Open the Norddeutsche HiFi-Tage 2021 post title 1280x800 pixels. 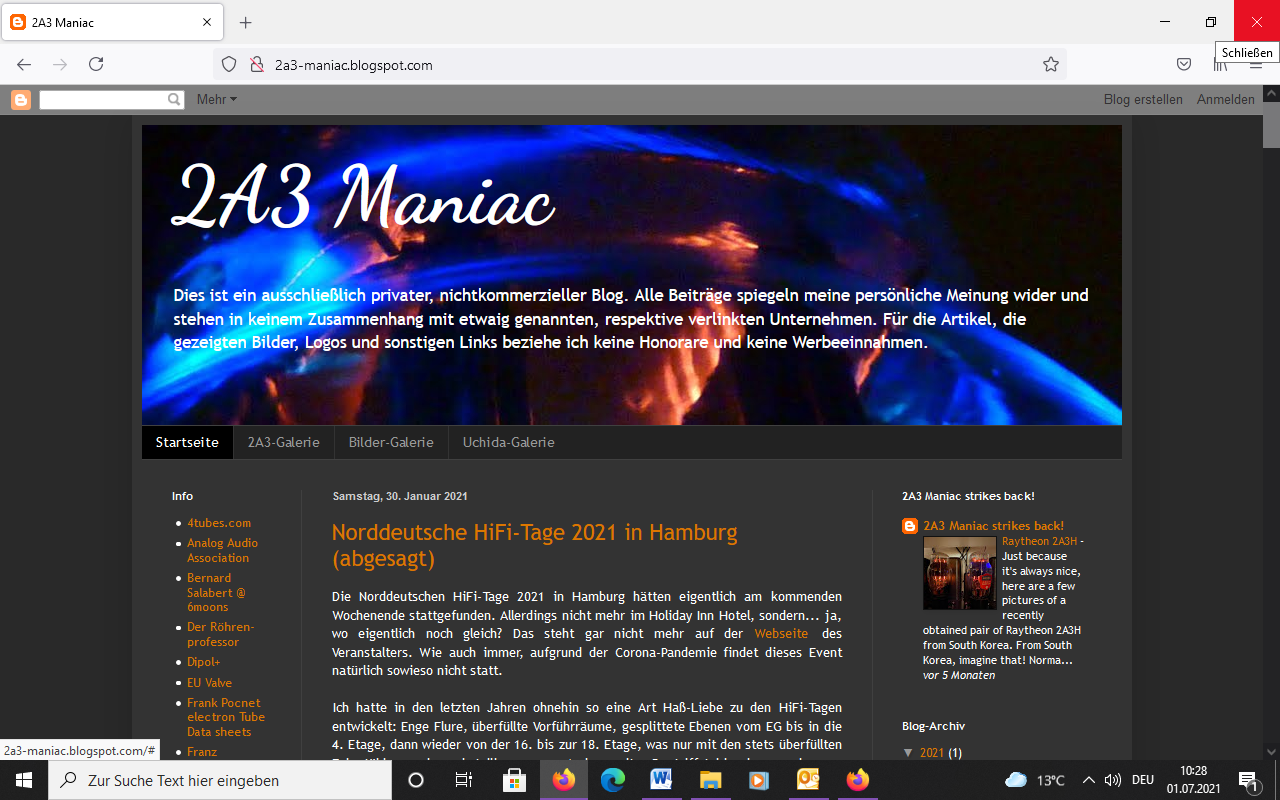point(534,545)
